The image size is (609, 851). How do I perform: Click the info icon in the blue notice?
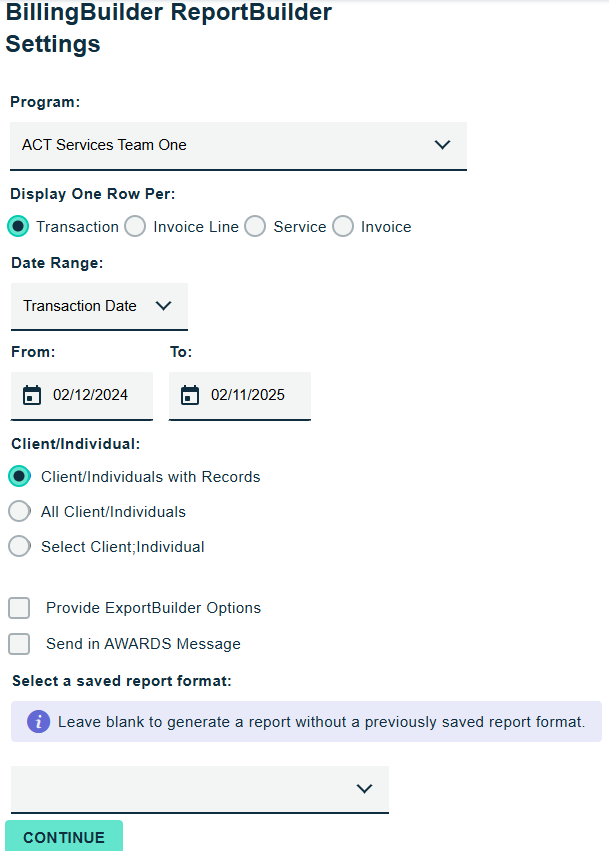(38, 721)
